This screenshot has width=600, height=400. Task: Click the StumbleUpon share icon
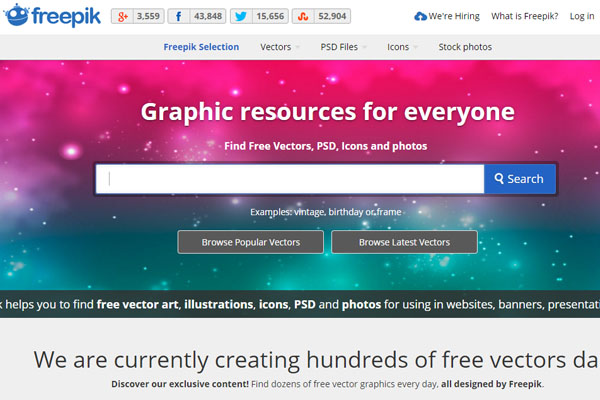[303, 16]
